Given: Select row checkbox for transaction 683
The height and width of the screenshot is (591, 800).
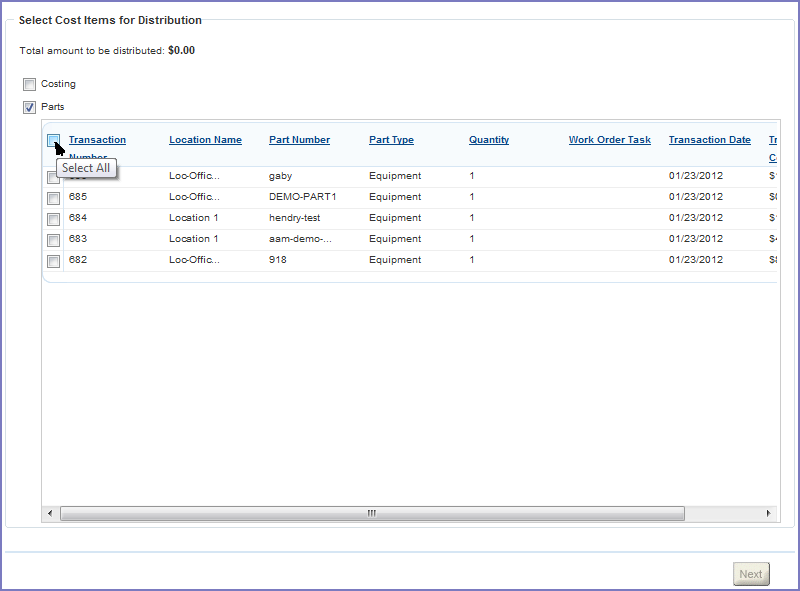Looking at the screenshot, I should [x=53, y=240].
